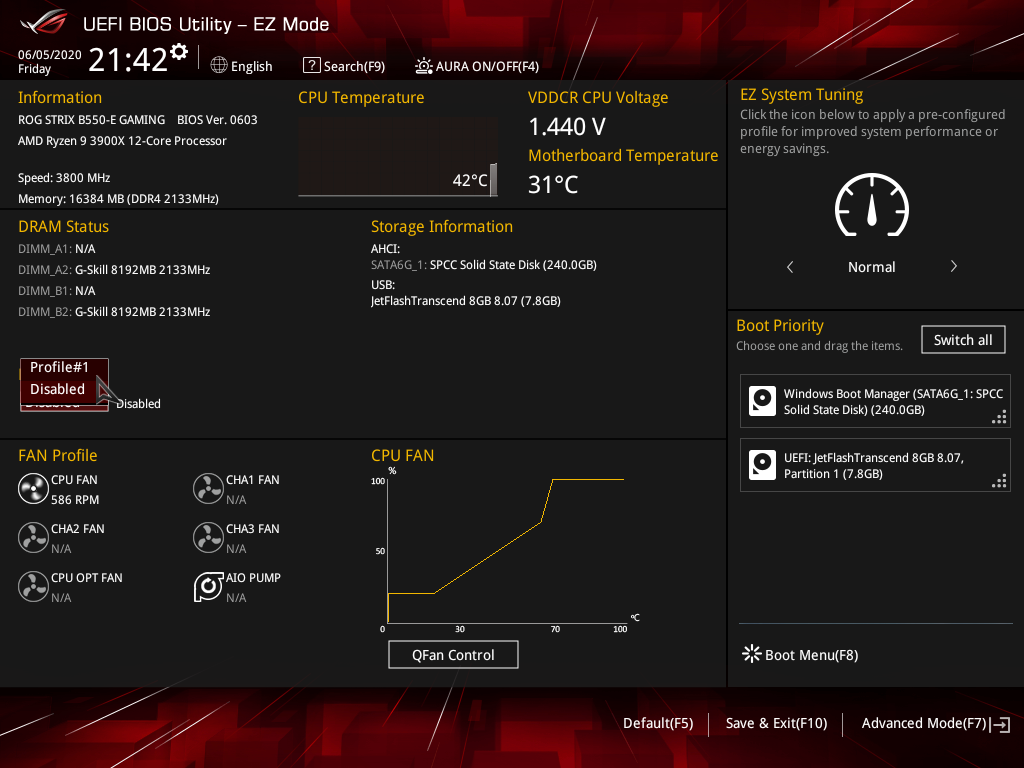Click the Speed: 3800 MHz line
Viewport: 1024px width, 768px height.
coord(64,178)
